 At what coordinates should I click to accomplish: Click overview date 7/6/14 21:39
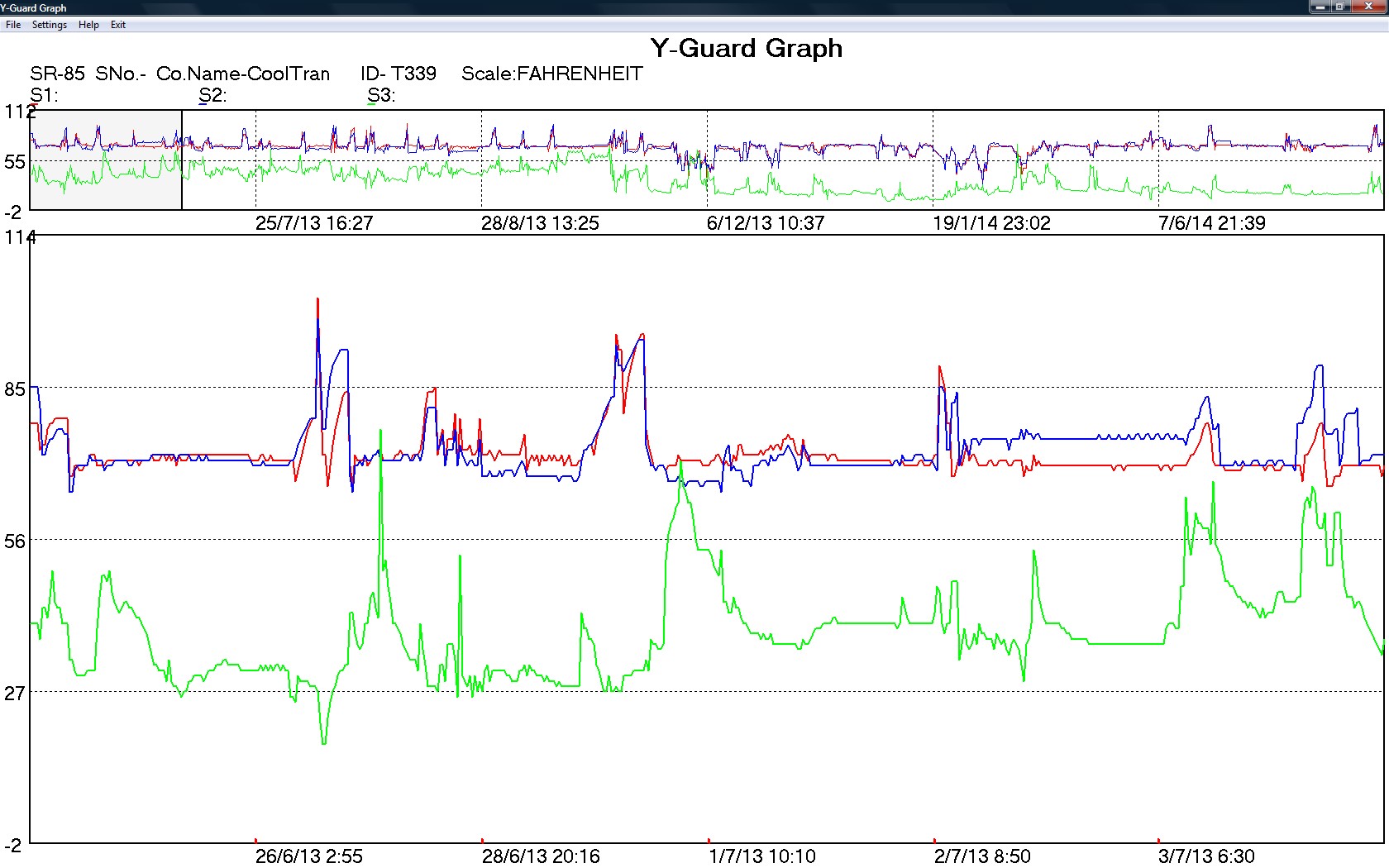1212,223
